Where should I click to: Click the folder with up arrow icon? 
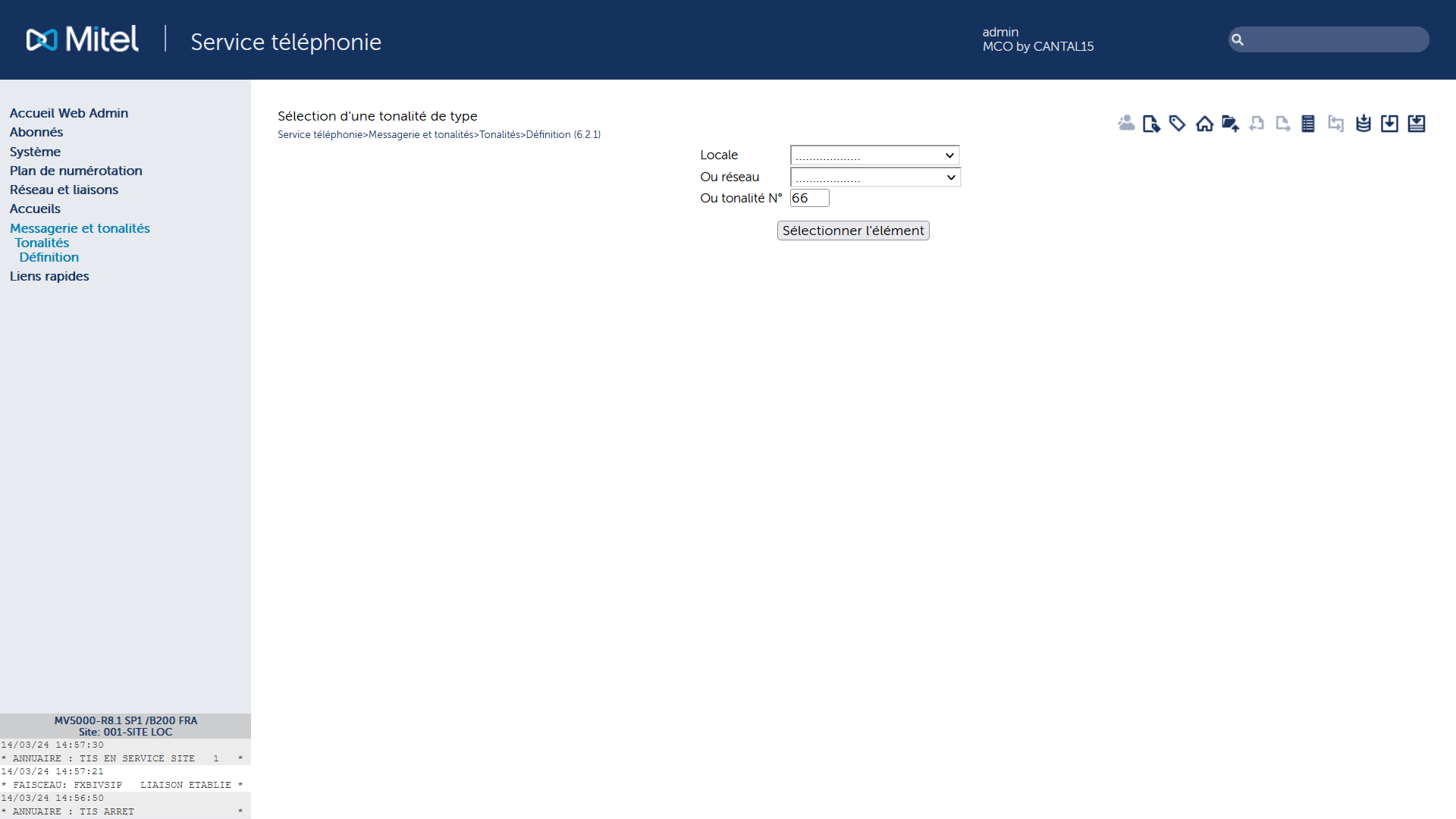[1231, 124]
